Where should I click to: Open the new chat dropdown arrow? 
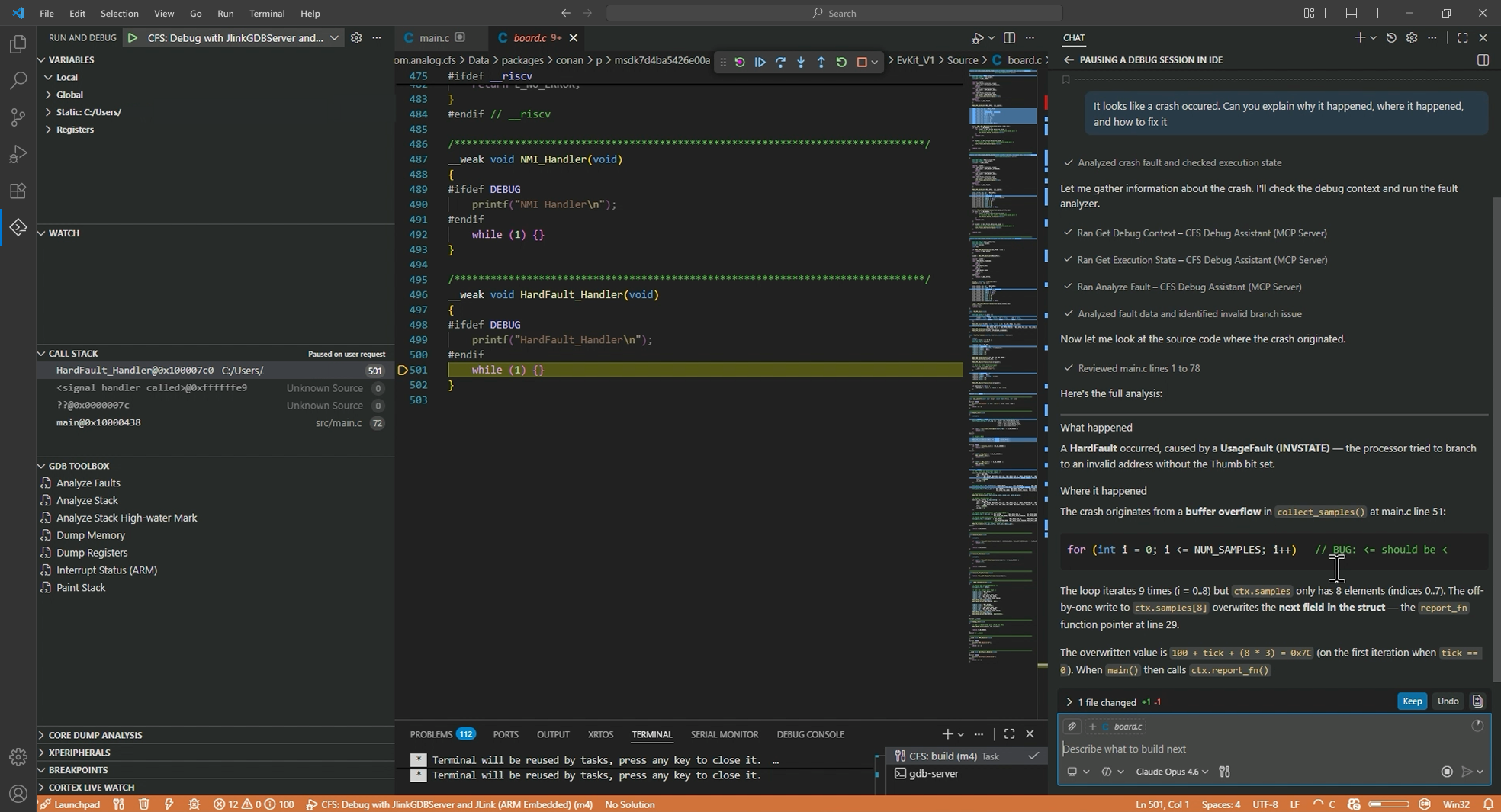click(1373, 37)
